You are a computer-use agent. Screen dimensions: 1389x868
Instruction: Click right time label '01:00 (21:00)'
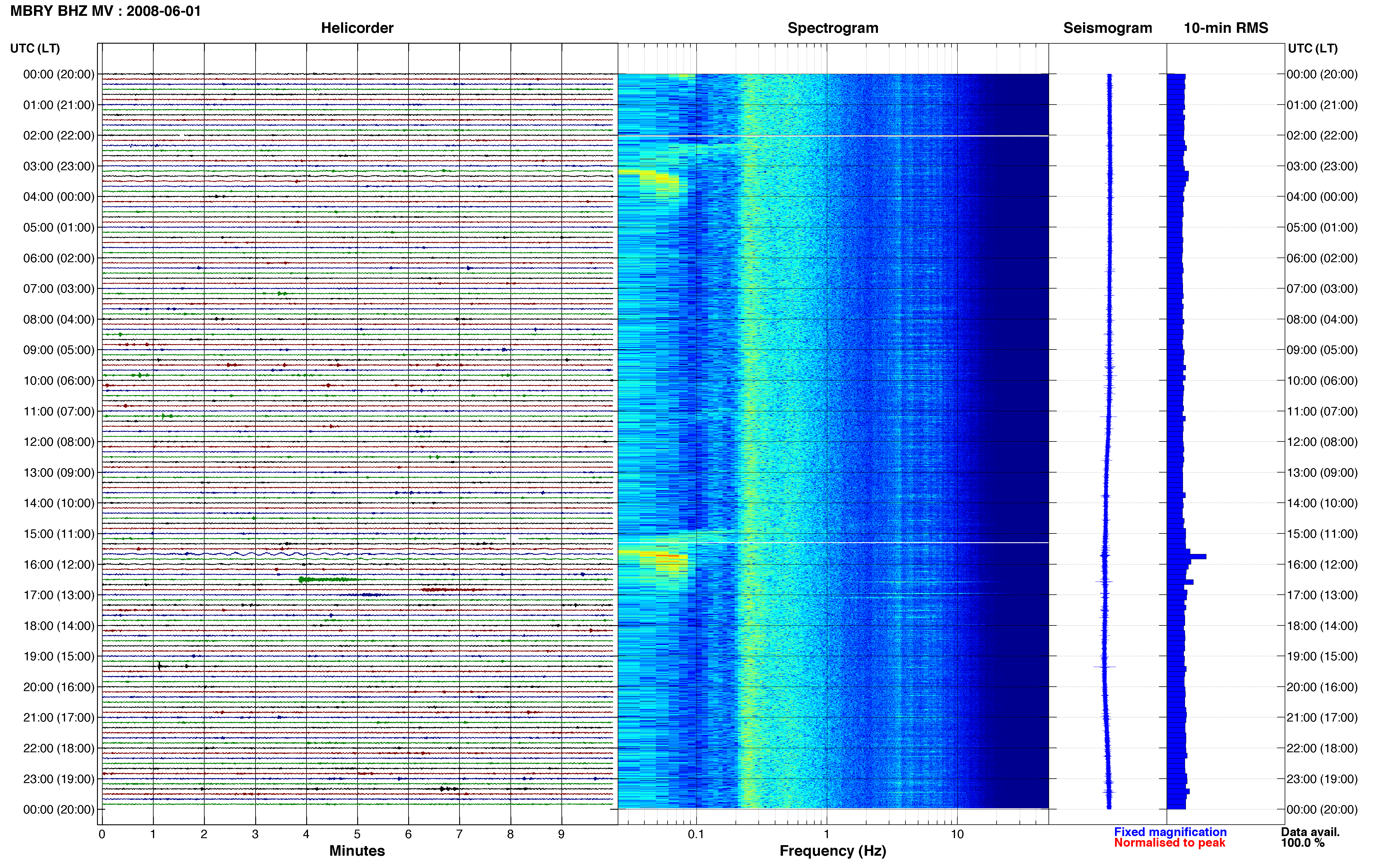1322,105
